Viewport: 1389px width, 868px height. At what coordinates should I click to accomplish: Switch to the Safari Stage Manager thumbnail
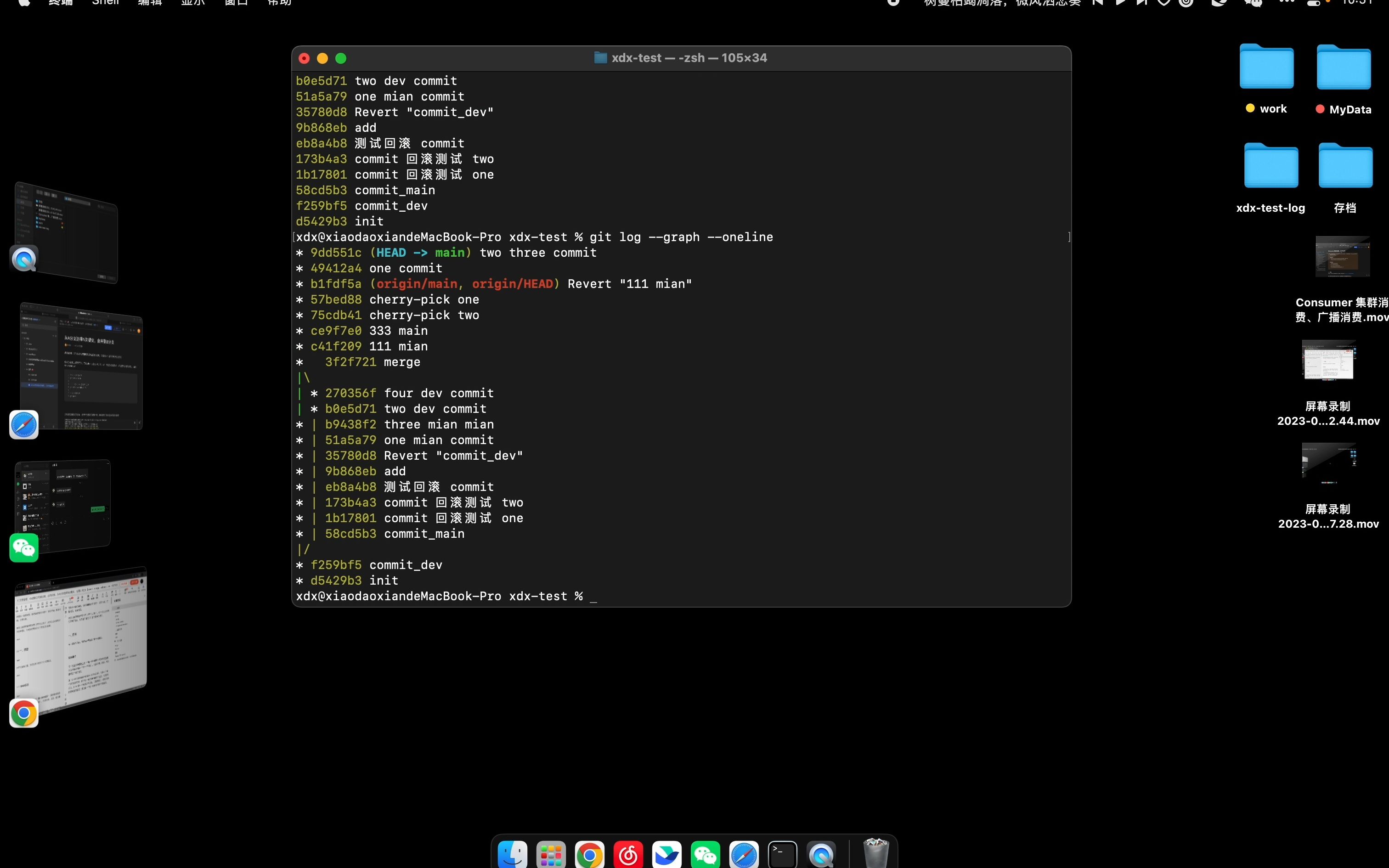80,367
